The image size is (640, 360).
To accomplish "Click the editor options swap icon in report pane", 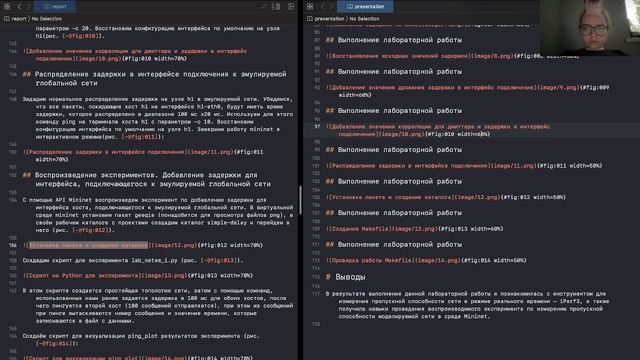I will click(x=264, y=6).
